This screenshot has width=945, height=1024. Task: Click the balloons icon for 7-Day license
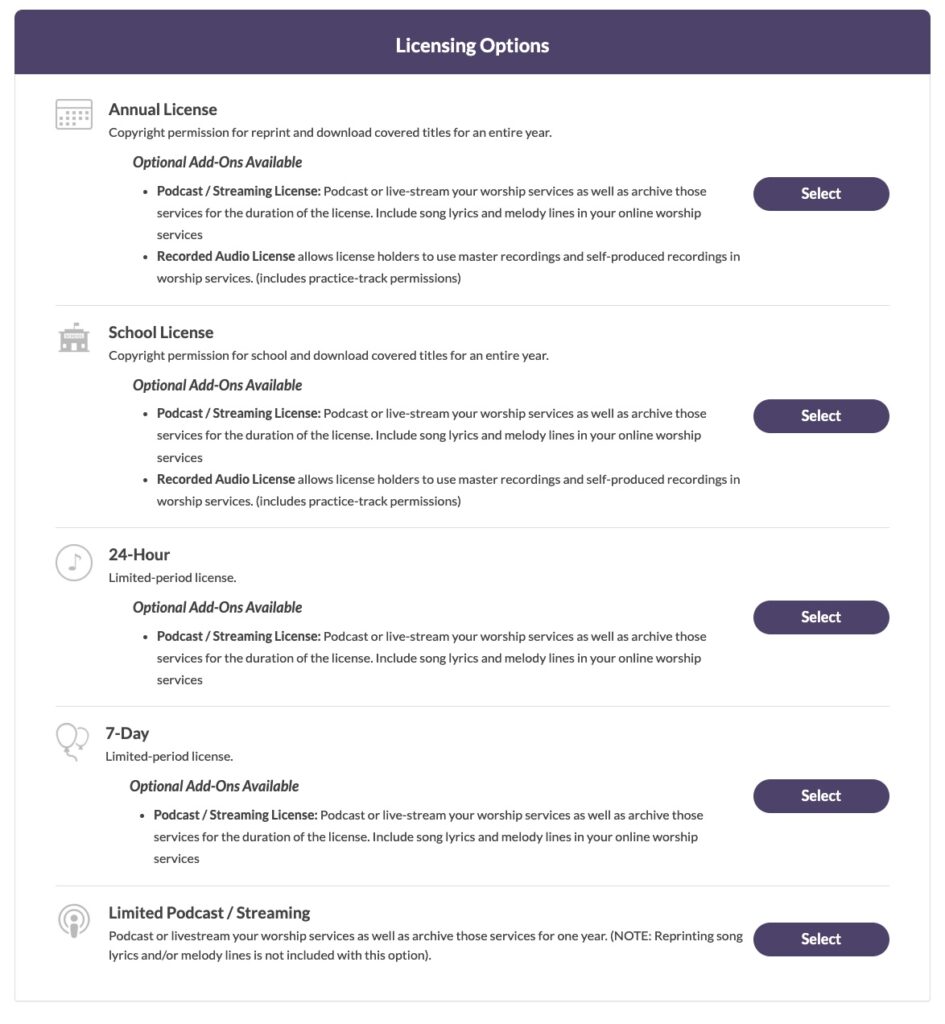[x=72, y=741]
